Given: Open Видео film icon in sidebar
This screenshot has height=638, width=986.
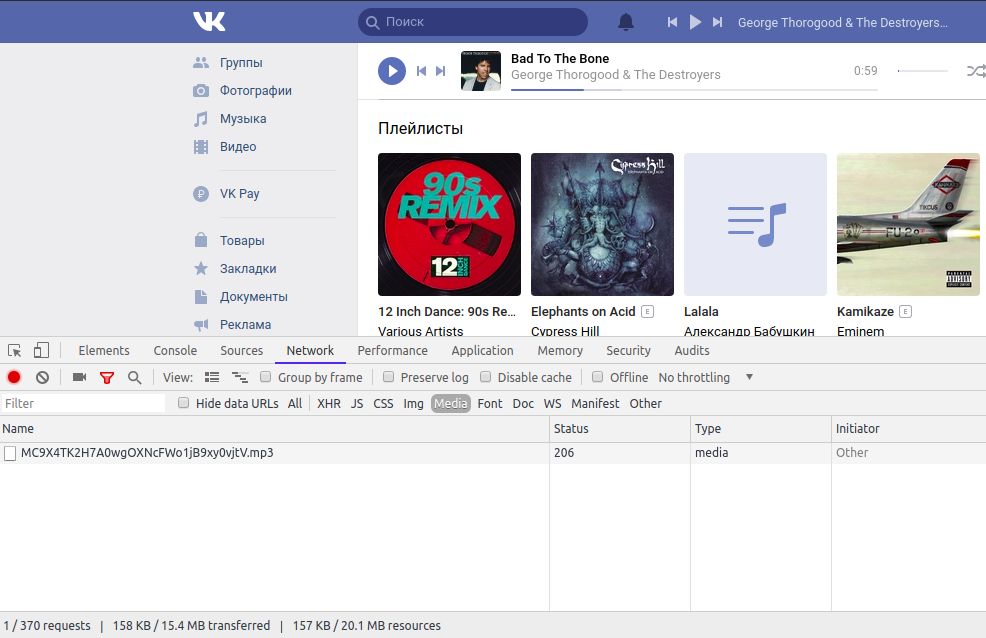Looking at the screenshot, I should pyautogui.click(x=201, y=146).
